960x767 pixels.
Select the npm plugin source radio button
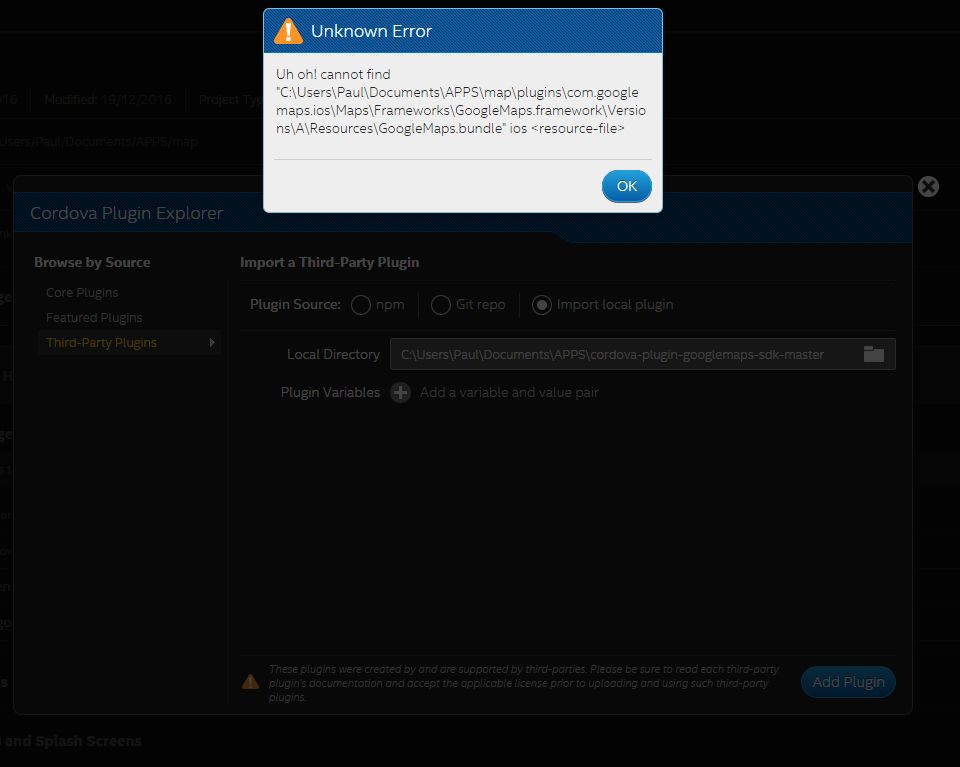coord(361,305)
